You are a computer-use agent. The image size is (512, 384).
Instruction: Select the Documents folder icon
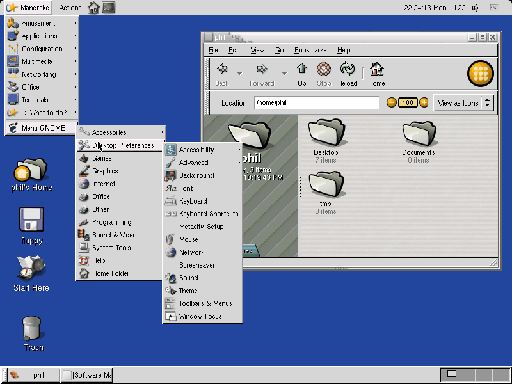point(419,133)
